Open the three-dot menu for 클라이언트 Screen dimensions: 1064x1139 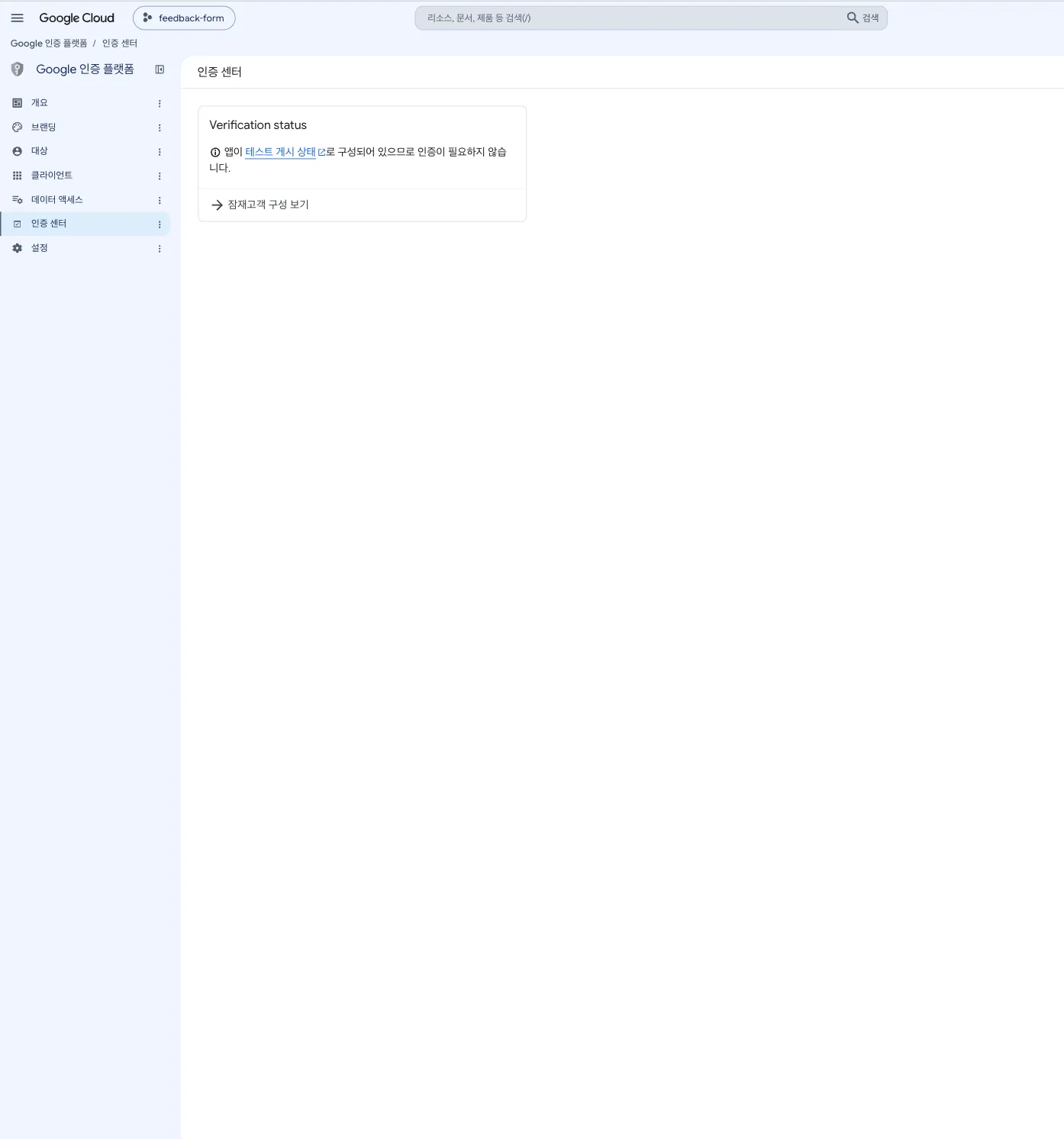(160, 176)
